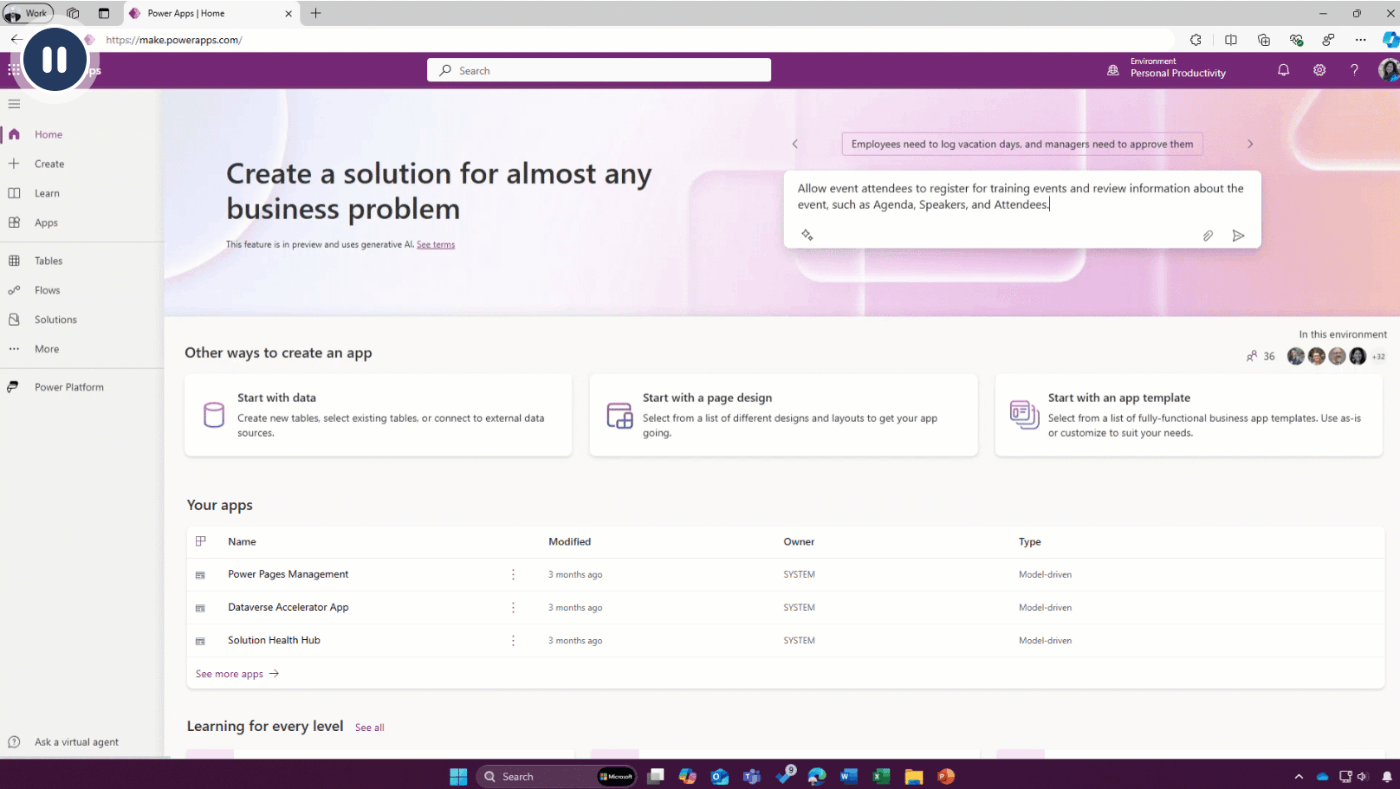Click the people count 36 icon
Screen dimensions: 1400x789
[x=1260, y=356]
